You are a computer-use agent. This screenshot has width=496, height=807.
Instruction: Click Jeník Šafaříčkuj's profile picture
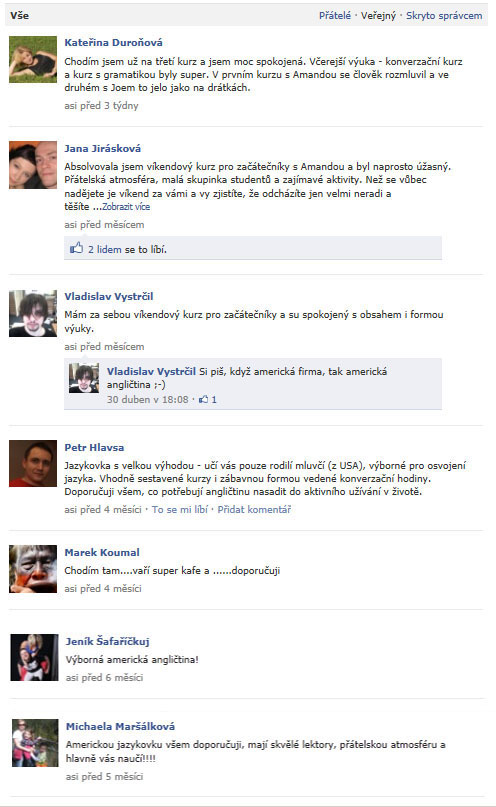pos(34,658)
